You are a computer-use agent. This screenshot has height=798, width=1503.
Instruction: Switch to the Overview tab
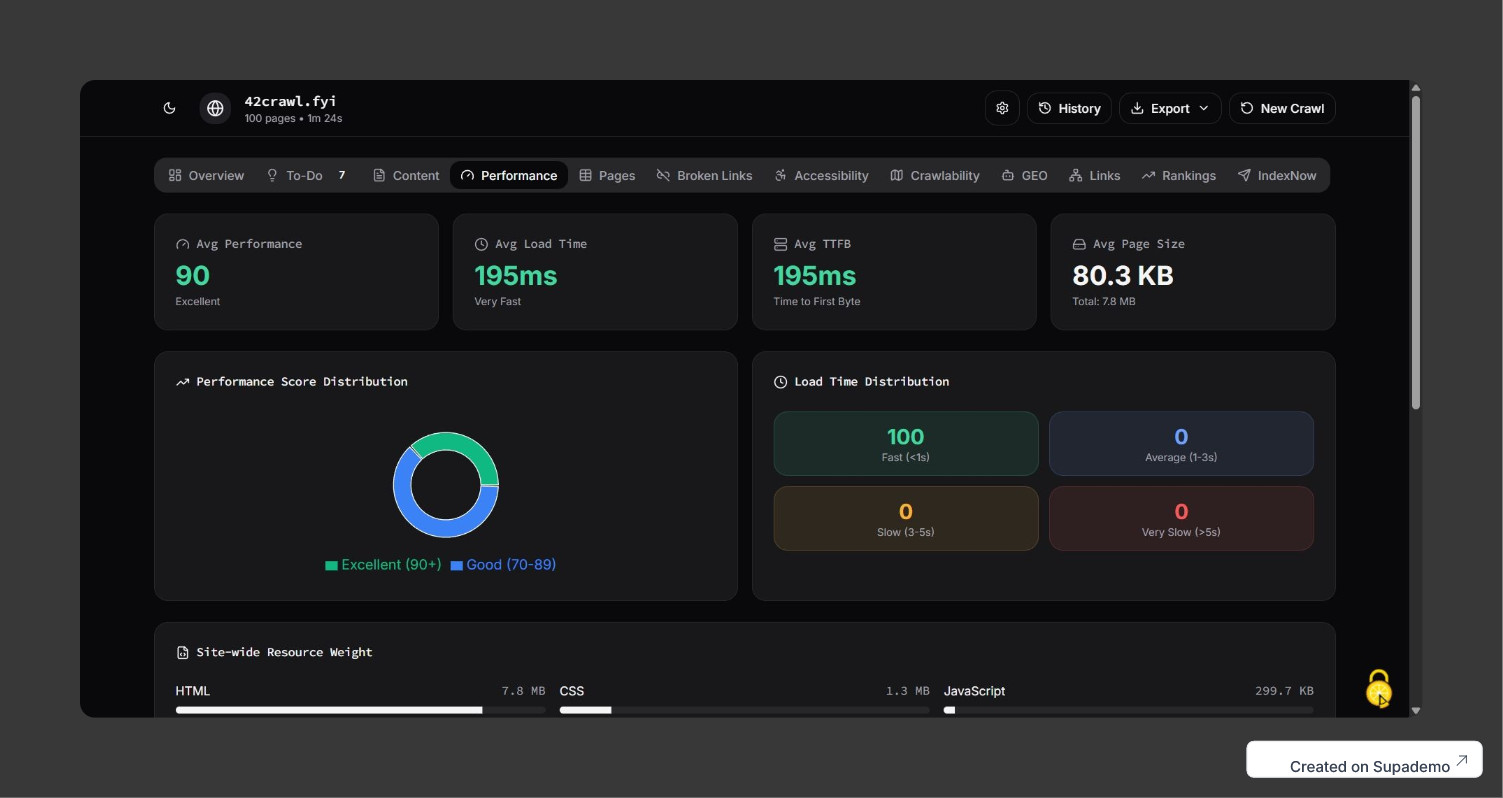pos(206,175)
